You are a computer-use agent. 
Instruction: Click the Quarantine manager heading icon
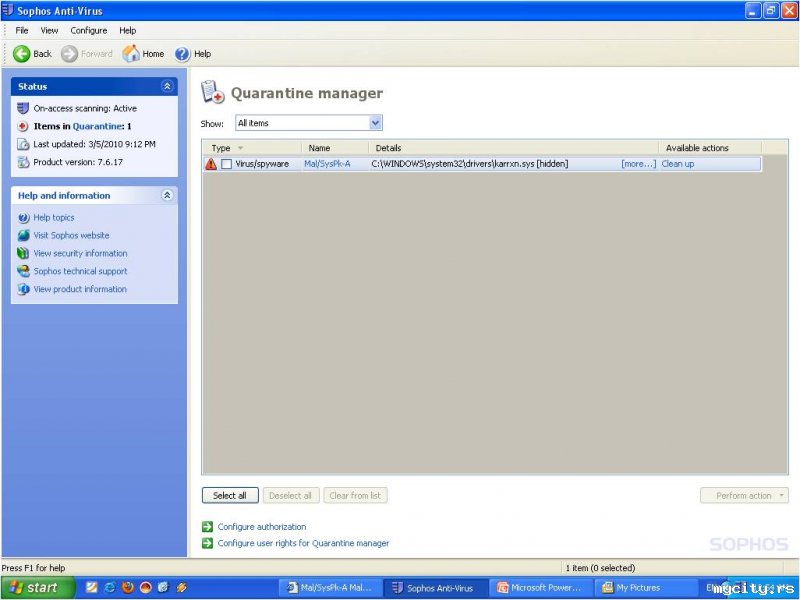point(212,92)
